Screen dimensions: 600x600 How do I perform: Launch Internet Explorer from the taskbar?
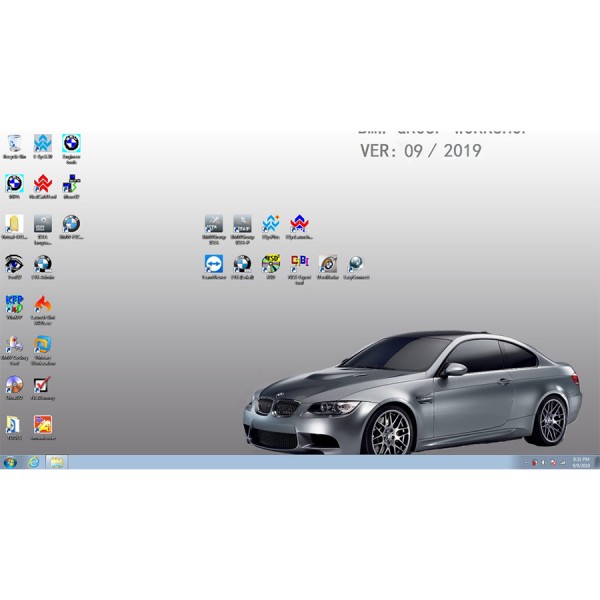coord(34,462)
